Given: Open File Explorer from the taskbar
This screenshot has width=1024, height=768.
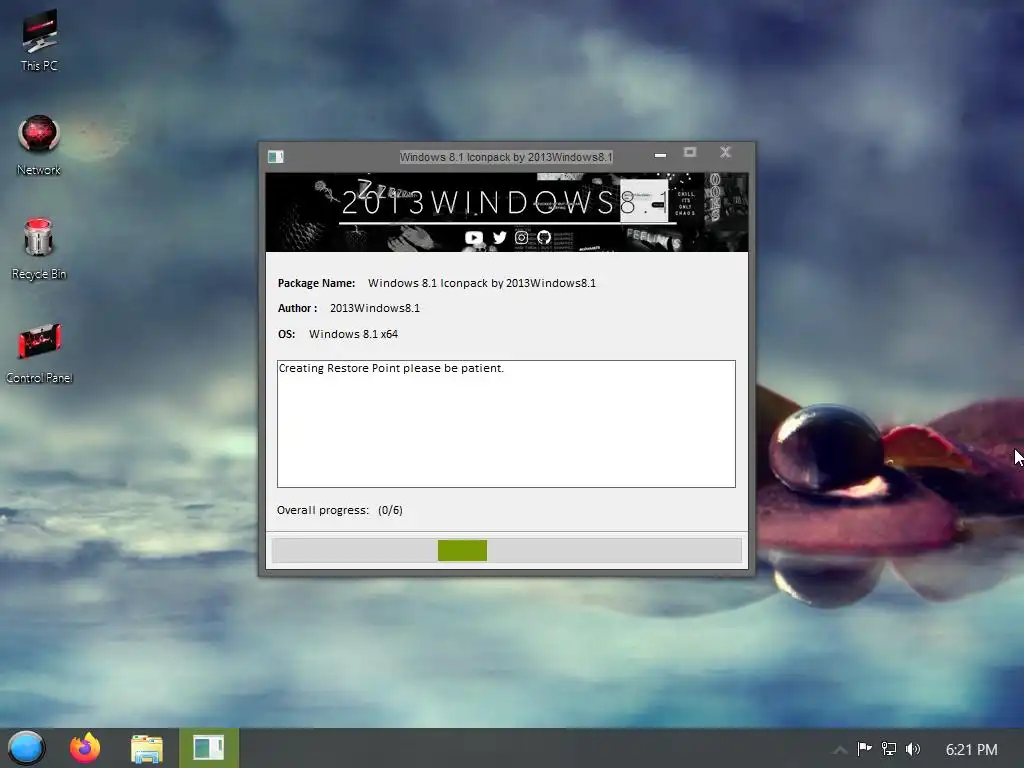Looking at the screenshot, I should (146, 748).
